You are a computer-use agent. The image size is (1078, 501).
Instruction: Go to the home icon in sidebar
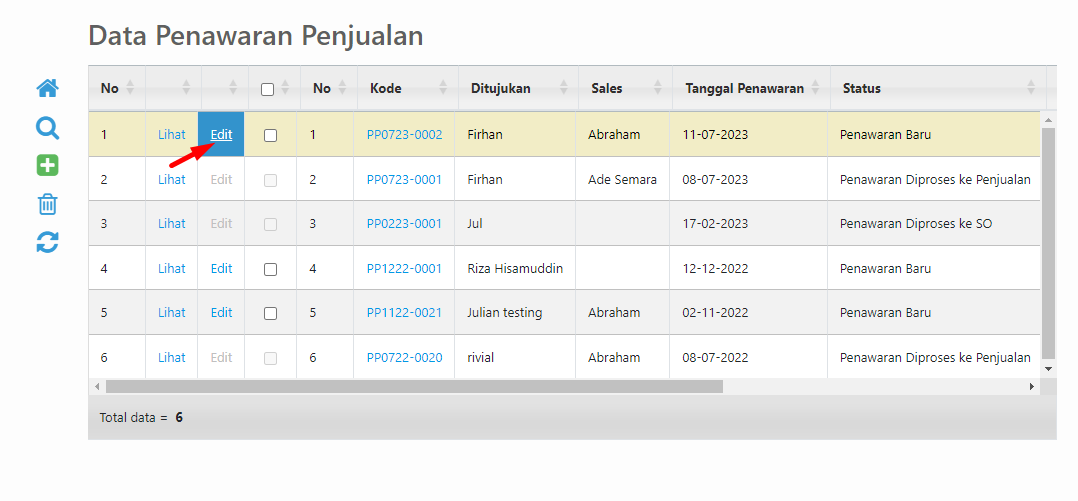47,88
